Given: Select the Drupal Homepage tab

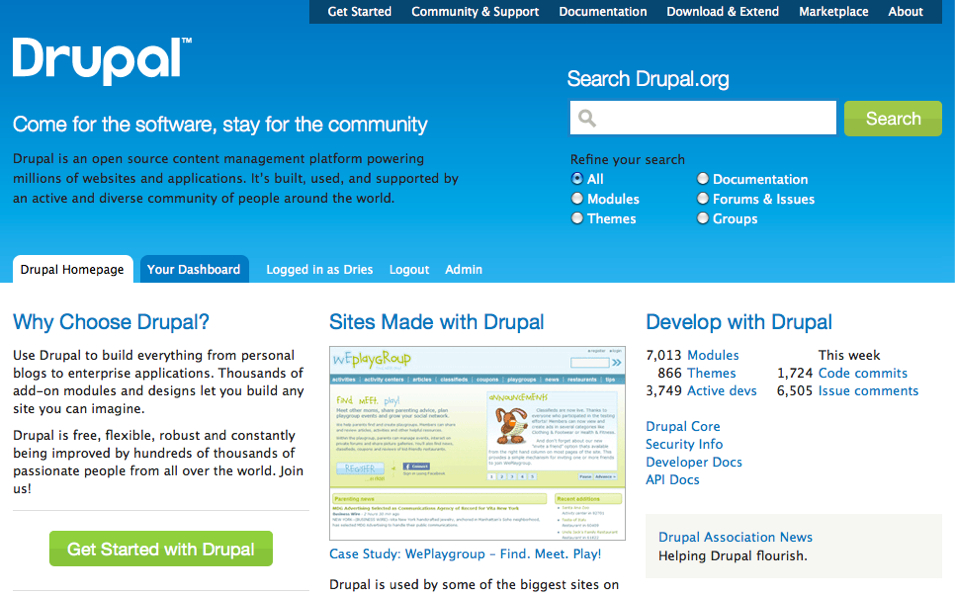Looking at the screenshot, I should tap(72, 269).
